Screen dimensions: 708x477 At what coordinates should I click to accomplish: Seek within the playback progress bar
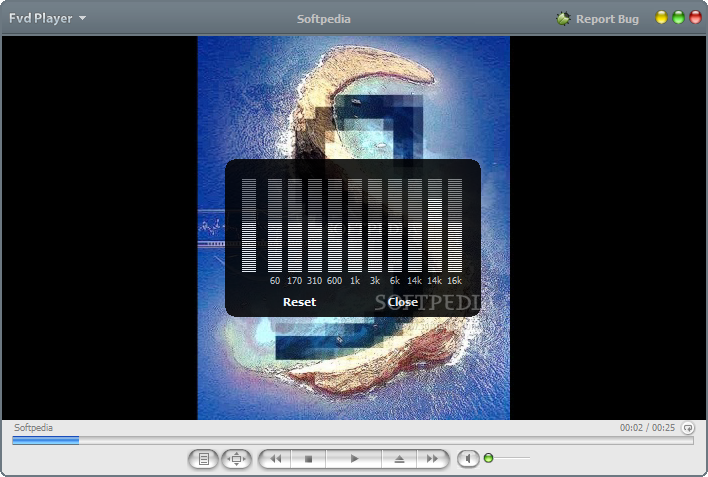click(353, 440)
